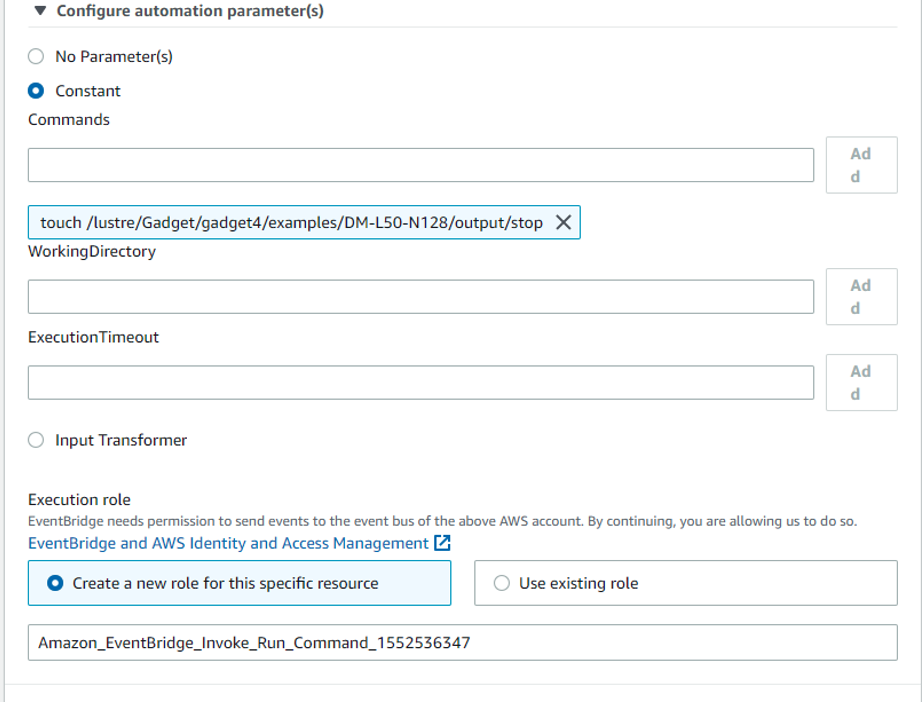Viewport: 922px width, 703px height.
Task: Choose Use existing role
Action: tap(501, 583)
